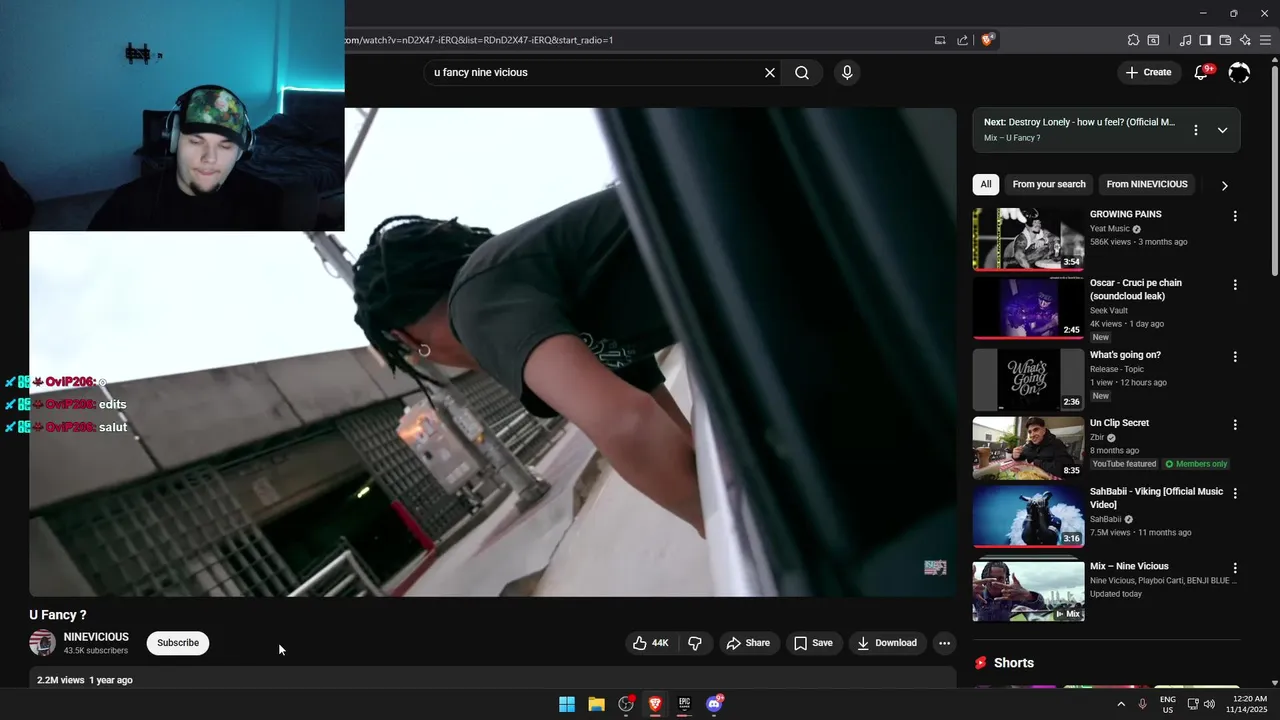The image size is (1280, 720).
Task: Select the 'From your search' chip
Action: (x=1048, y=184)
